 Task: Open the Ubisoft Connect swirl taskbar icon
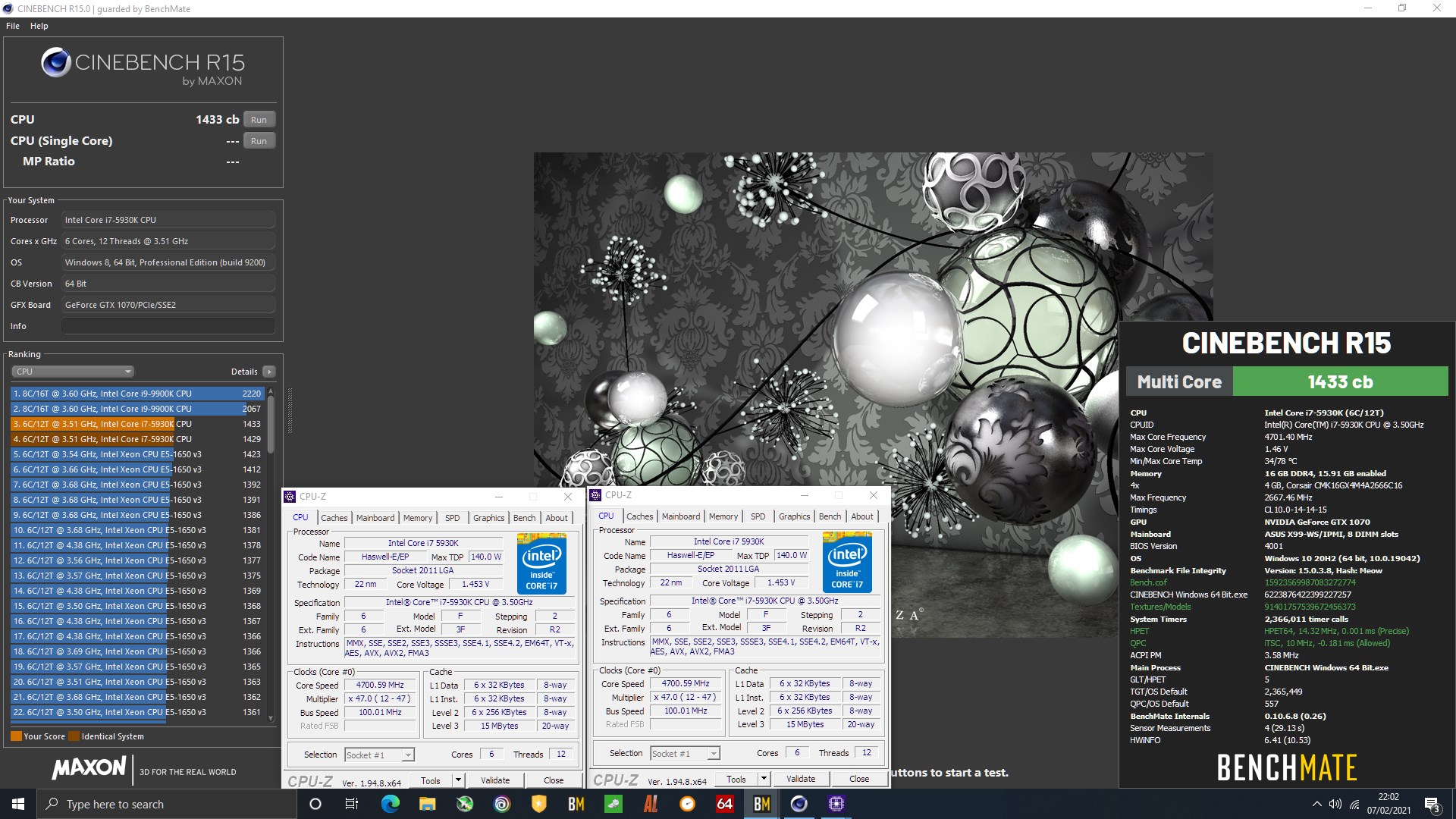pyautogui.click(x=502, y=804)
